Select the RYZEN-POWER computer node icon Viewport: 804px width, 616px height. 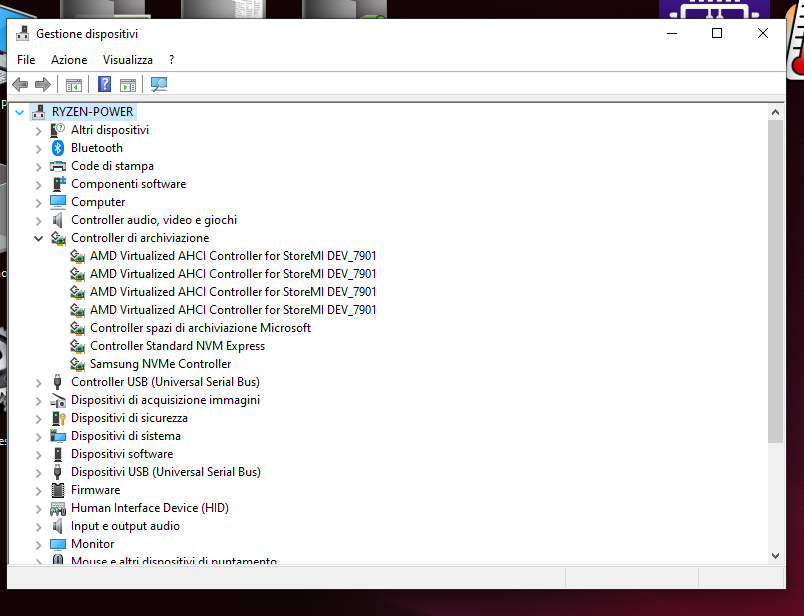[38, 112]
